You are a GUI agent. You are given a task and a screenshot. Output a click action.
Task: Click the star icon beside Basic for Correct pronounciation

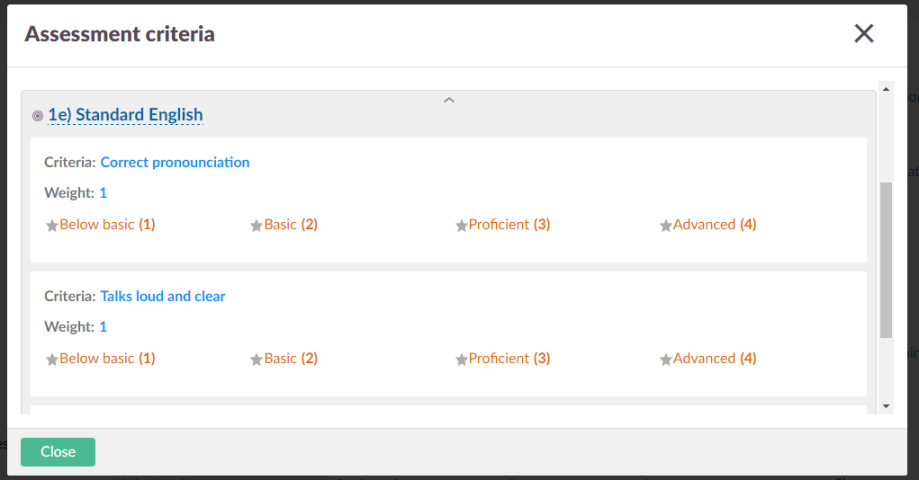pyautogui.click(x=257, y=226)
